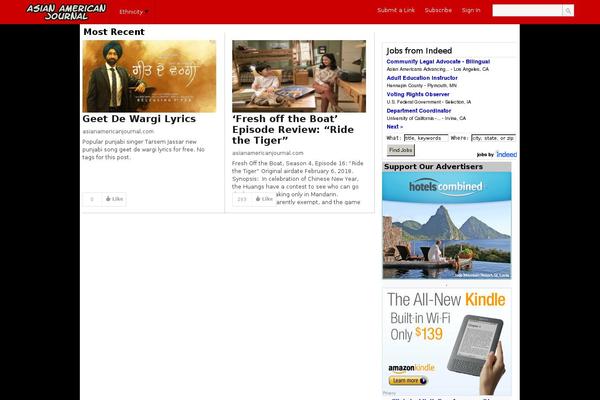Screen dimensions: 600x400
Task: Open Submit a Link
Action: pyautogui.click(x=396, y=10)
